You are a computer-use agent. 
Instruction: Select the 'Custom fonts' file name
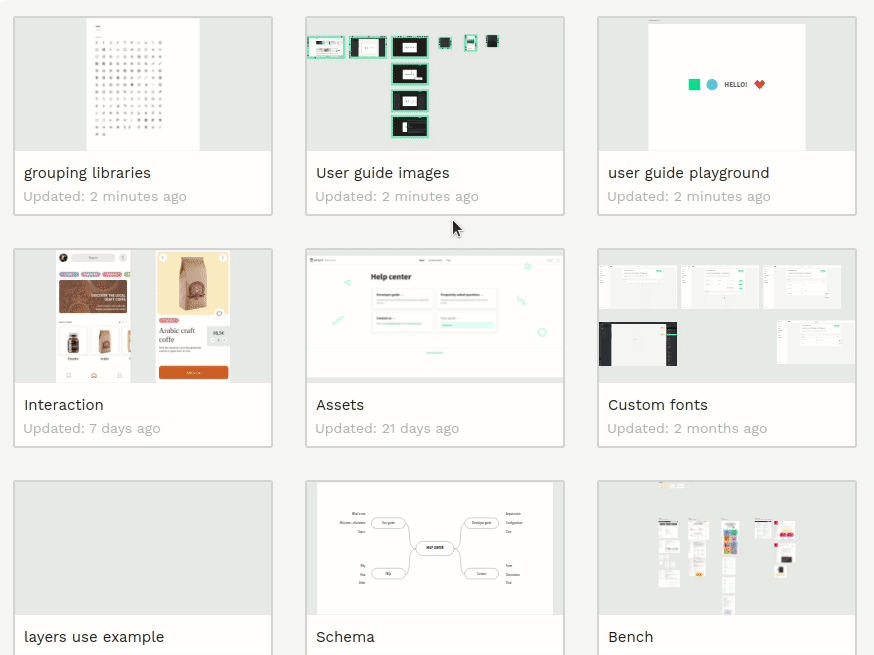(658, 405)
